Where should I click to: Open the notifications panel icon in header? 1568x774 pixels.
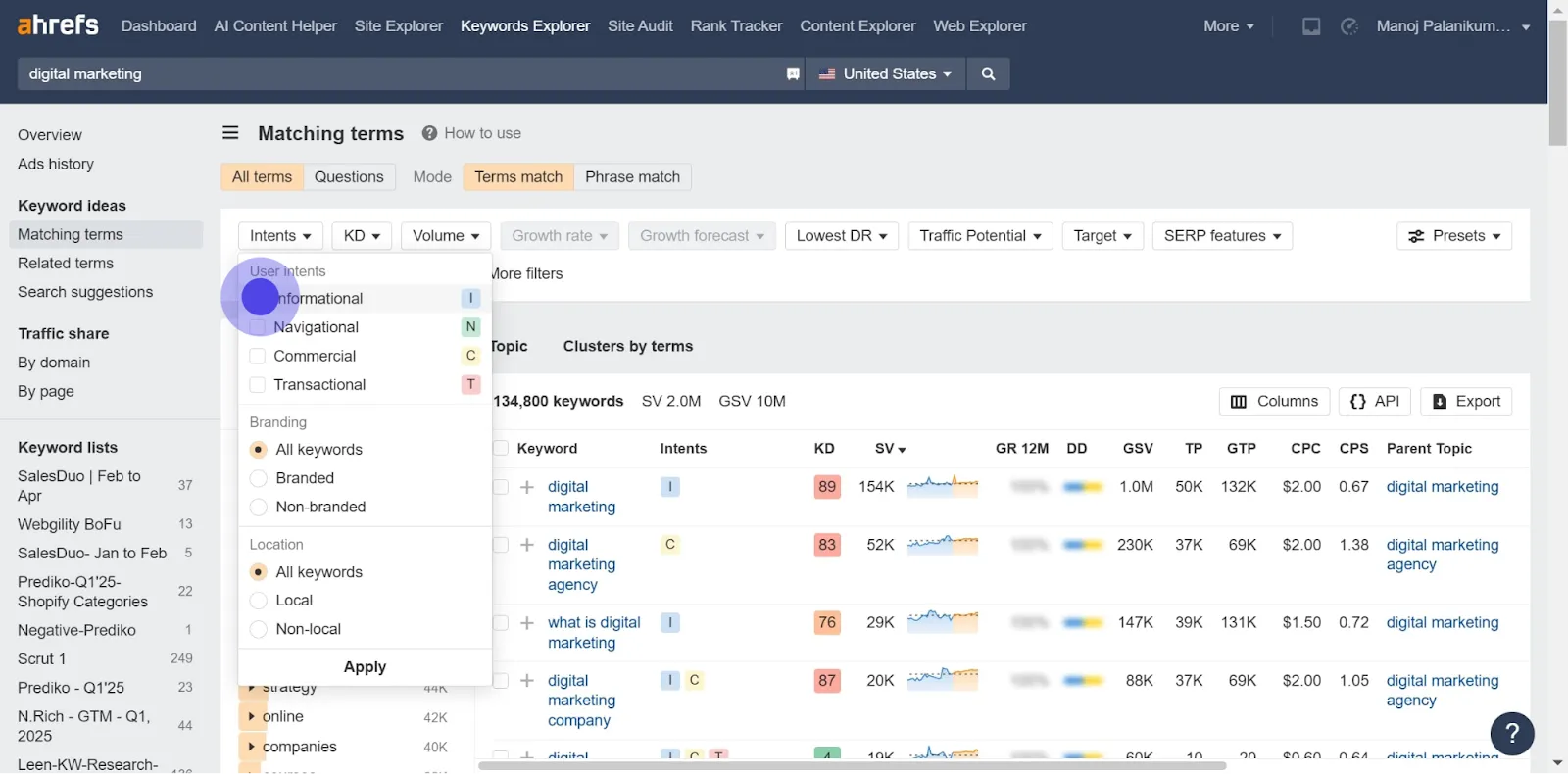(x=1311, y=26)
